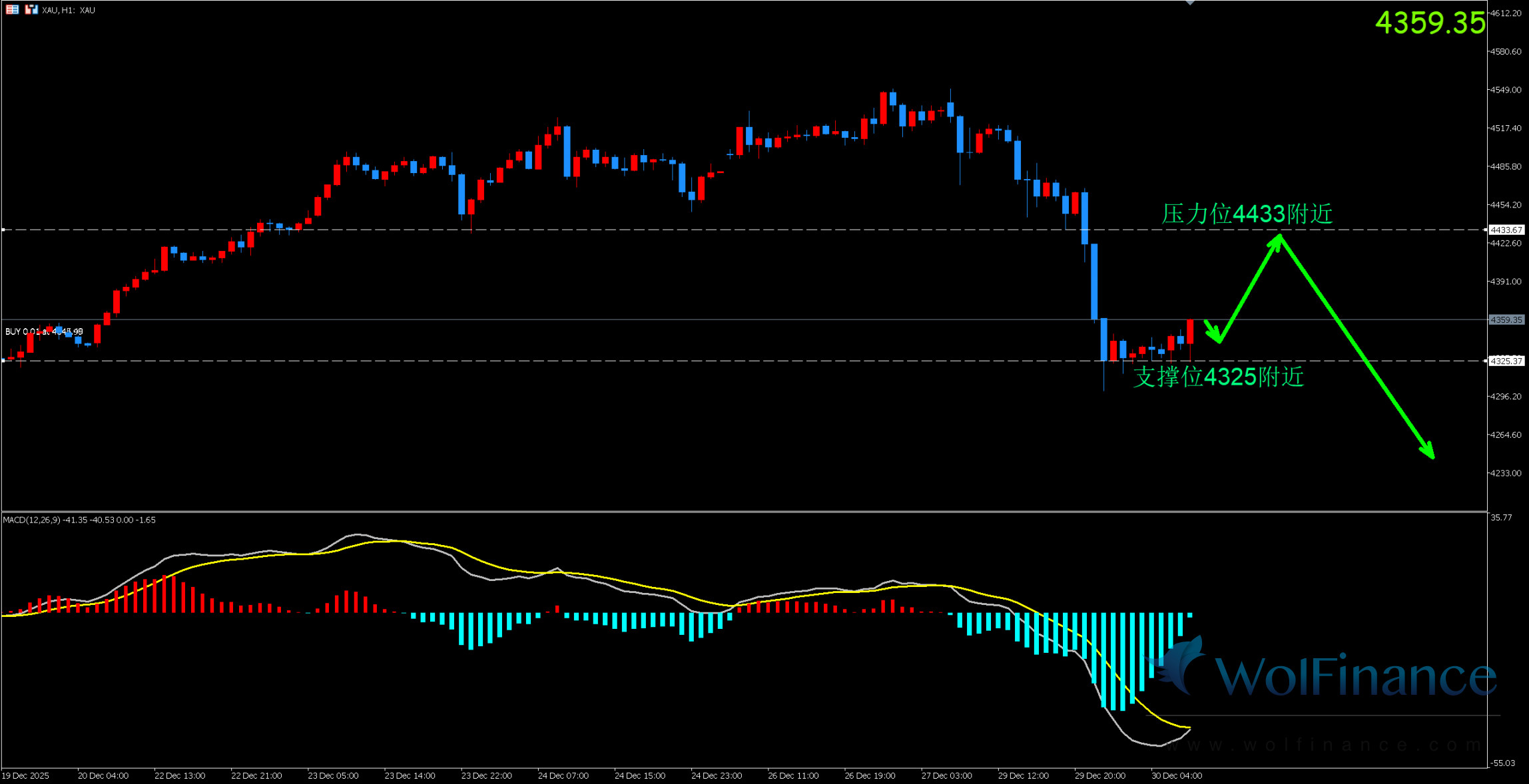Screen dimensions: 1529x784
Task: Click the 30 Dec 04:00 time axis label
Action: [x=1176, y=775]
